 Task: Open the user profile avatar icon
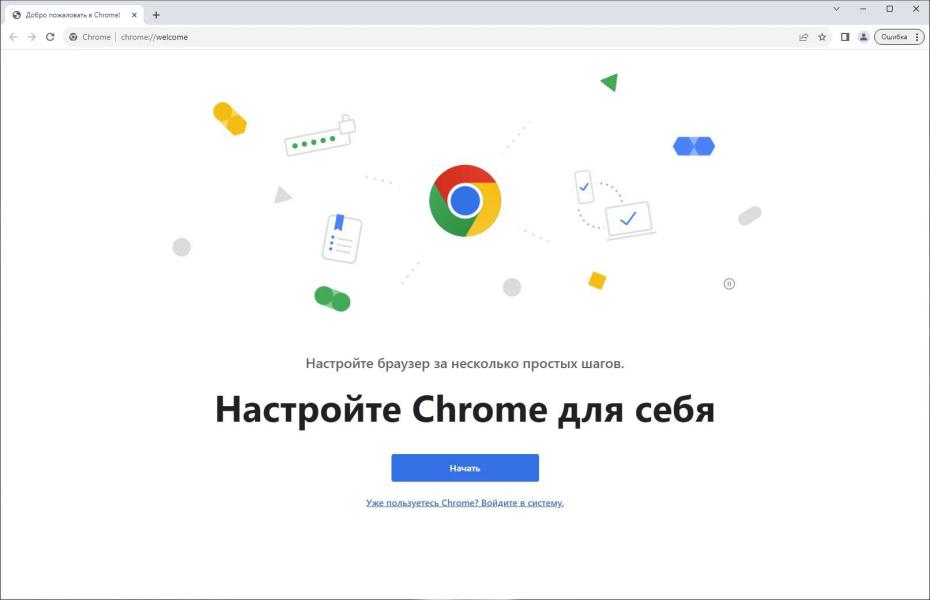[864, 37]
